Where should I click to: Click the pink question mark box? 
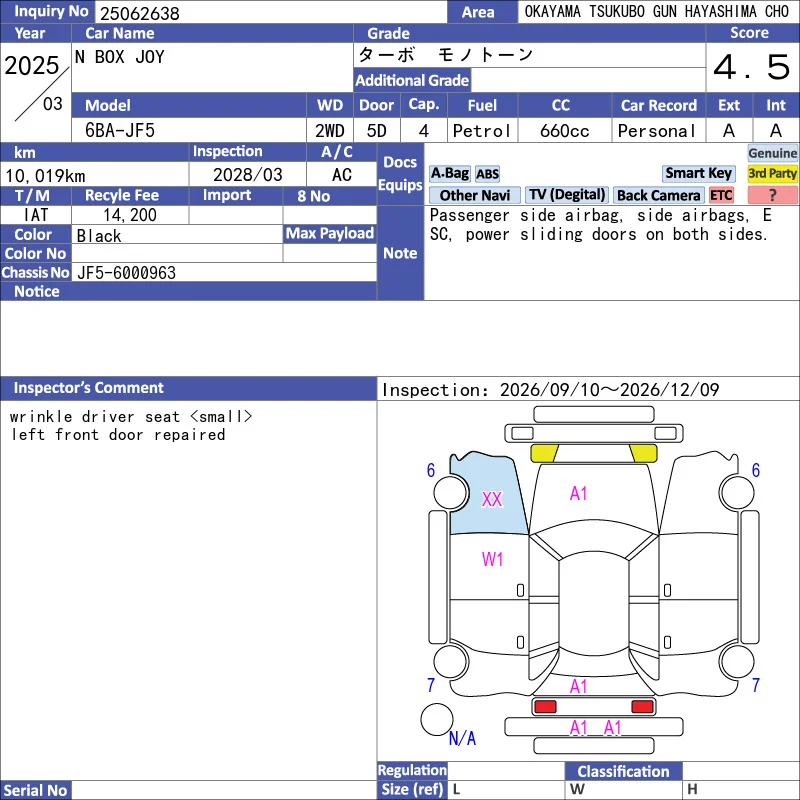(x=772, y=195)
